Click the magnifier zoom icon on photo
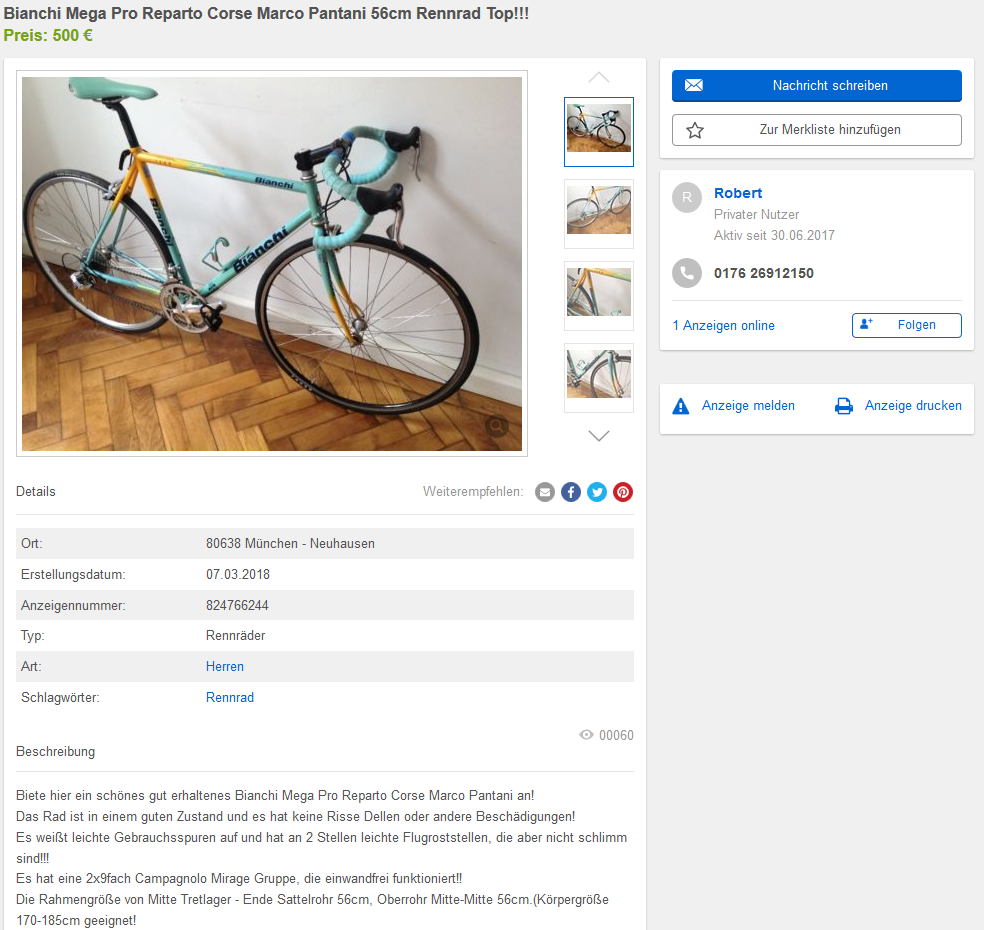 [497, 427]
